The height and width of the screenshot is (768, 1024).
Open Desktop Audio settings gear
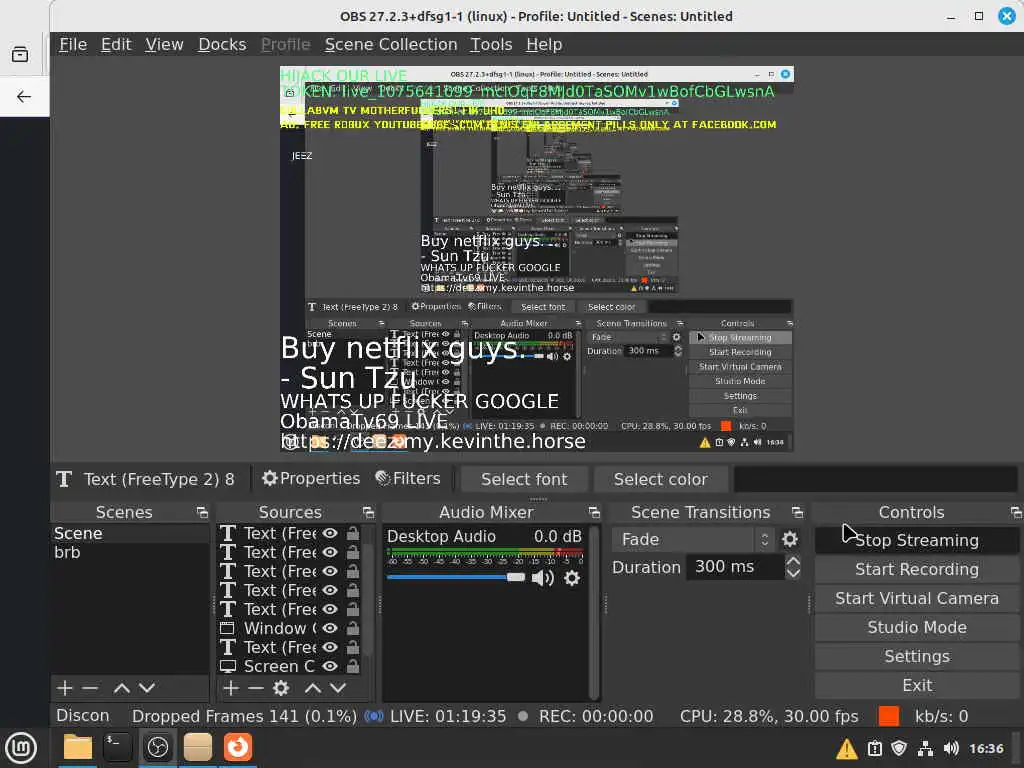click(571, 578)
